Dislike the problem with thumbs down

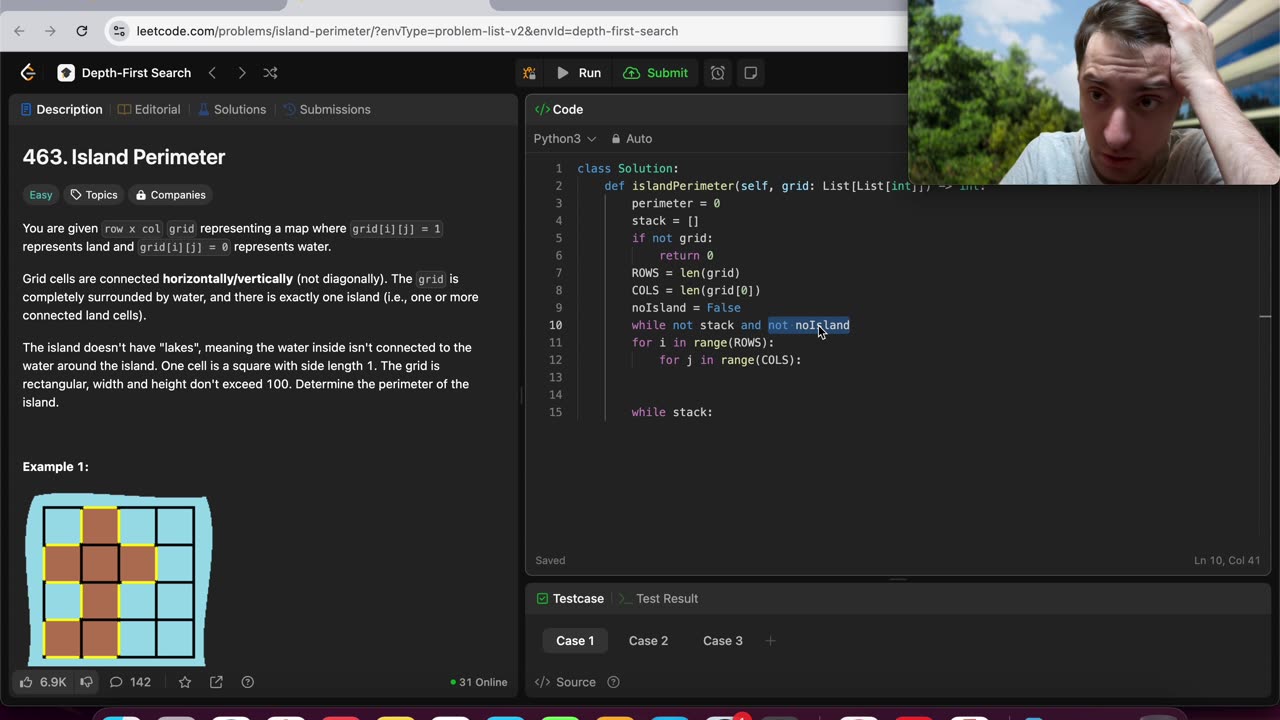[x=86, y=682]
